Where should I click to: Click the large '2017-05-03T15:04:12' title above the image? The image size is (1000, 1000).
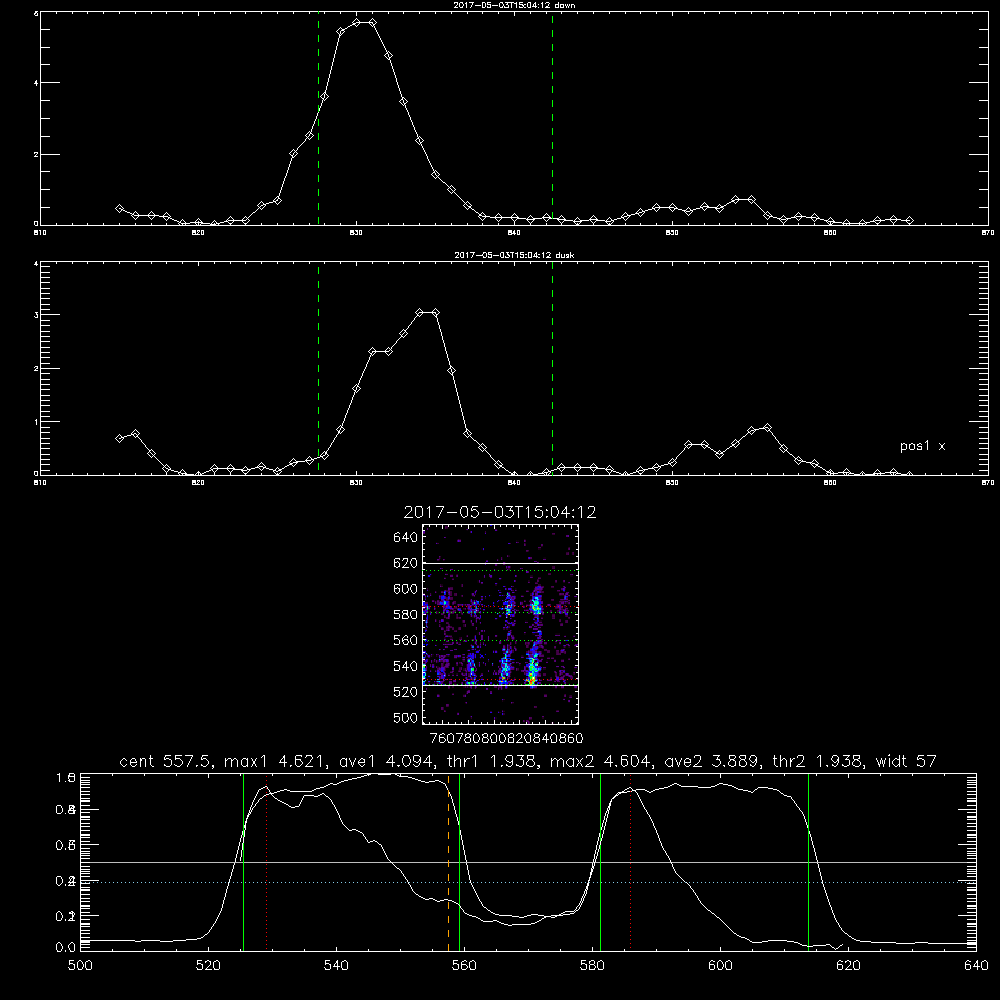500,512
